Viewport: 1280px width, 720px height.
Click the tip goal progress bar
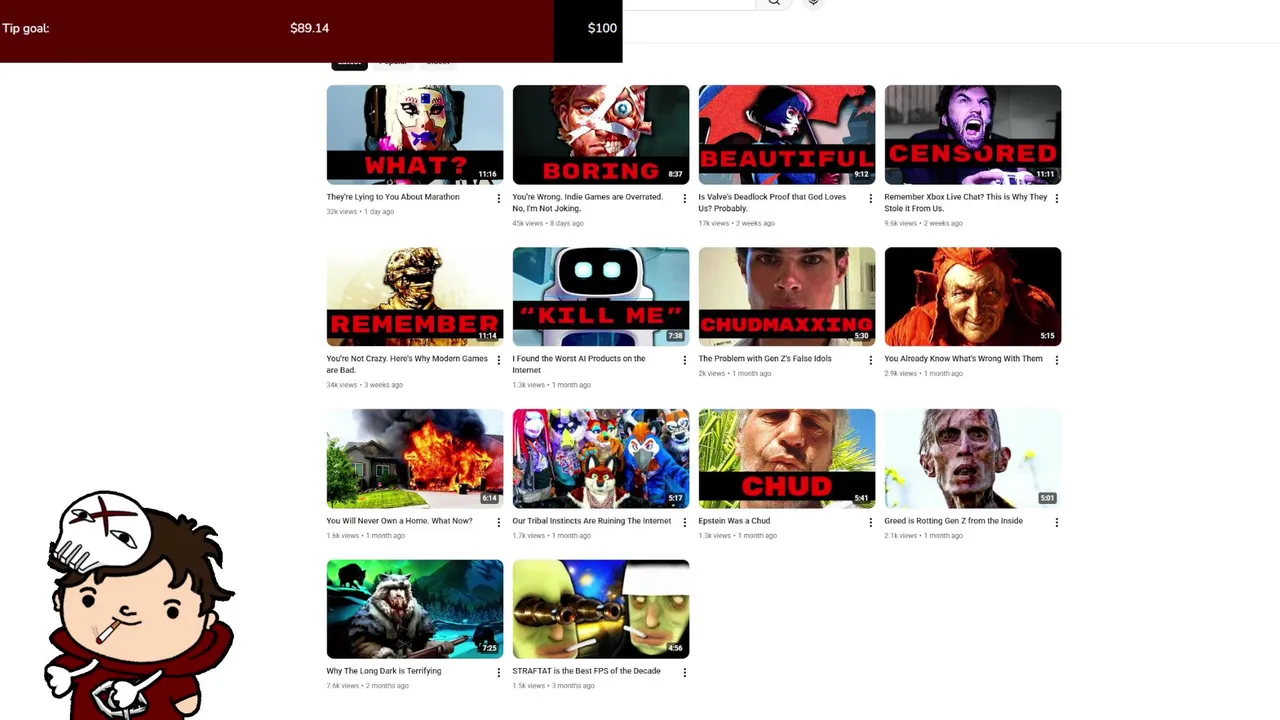tap(311, 30)
